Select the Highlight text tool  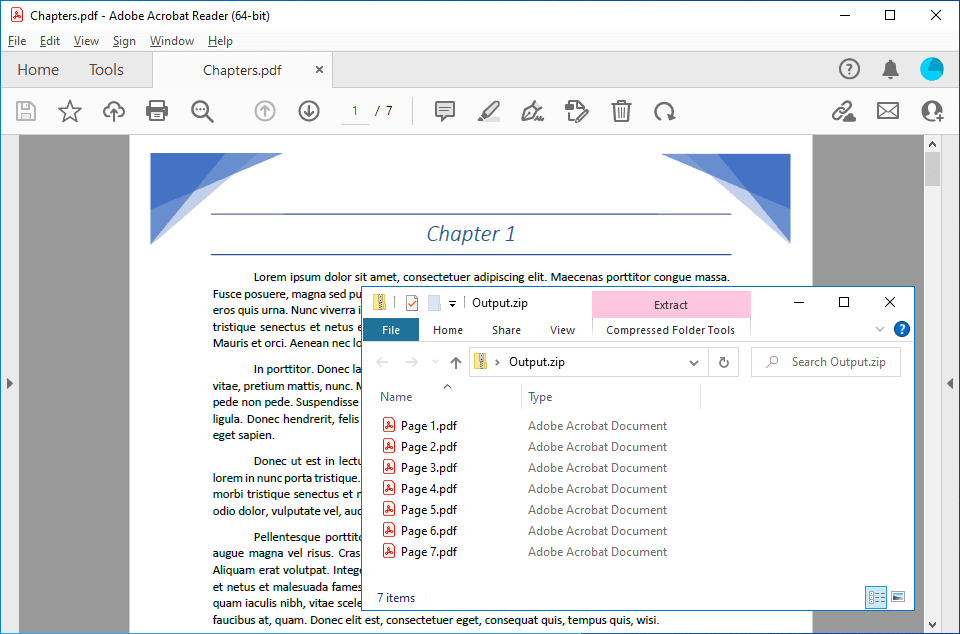click(x=488, y=111)
